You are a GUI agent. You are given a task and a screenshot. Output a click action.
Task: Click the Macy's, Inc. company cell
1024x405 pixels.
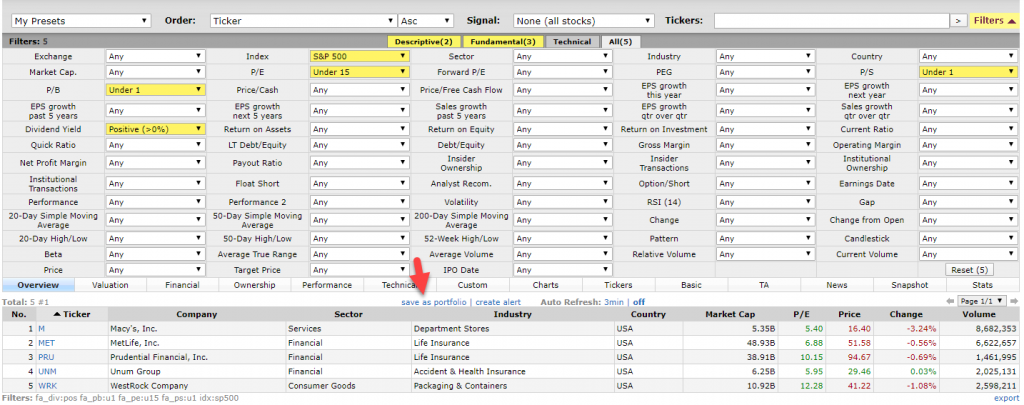pyautogui.click(x=197, y=329)
